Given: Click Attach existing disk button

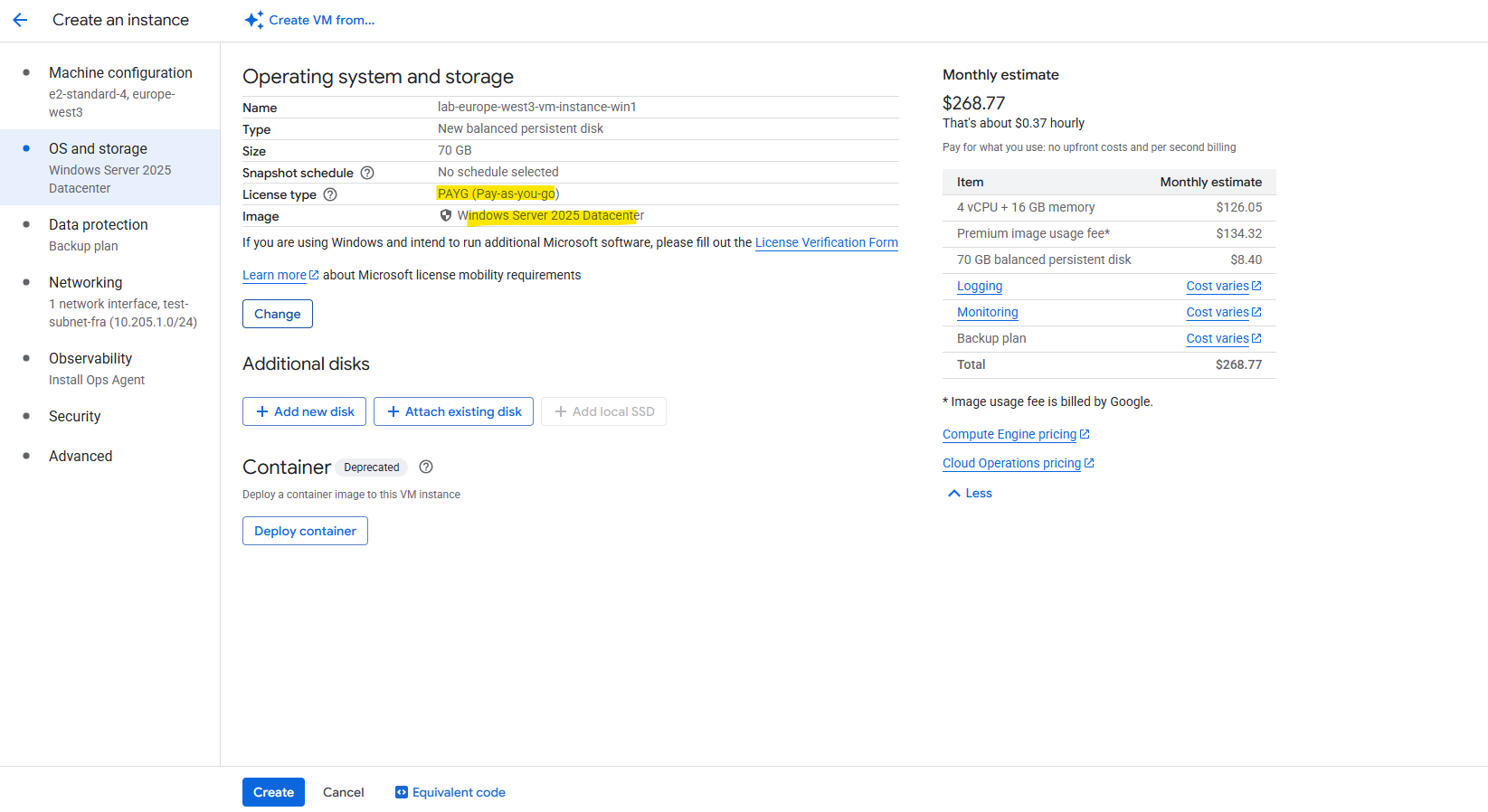Looking at the screenshot, I should point(453,411).
